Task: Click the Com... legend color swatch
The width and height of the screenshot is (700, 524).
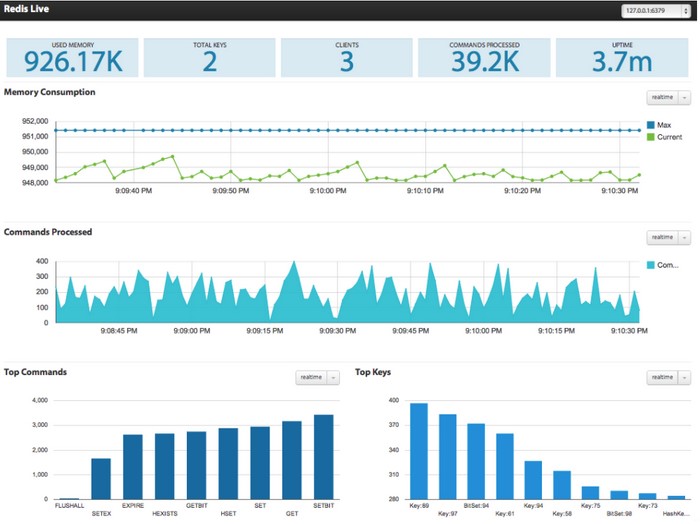Action: (651, 265)
